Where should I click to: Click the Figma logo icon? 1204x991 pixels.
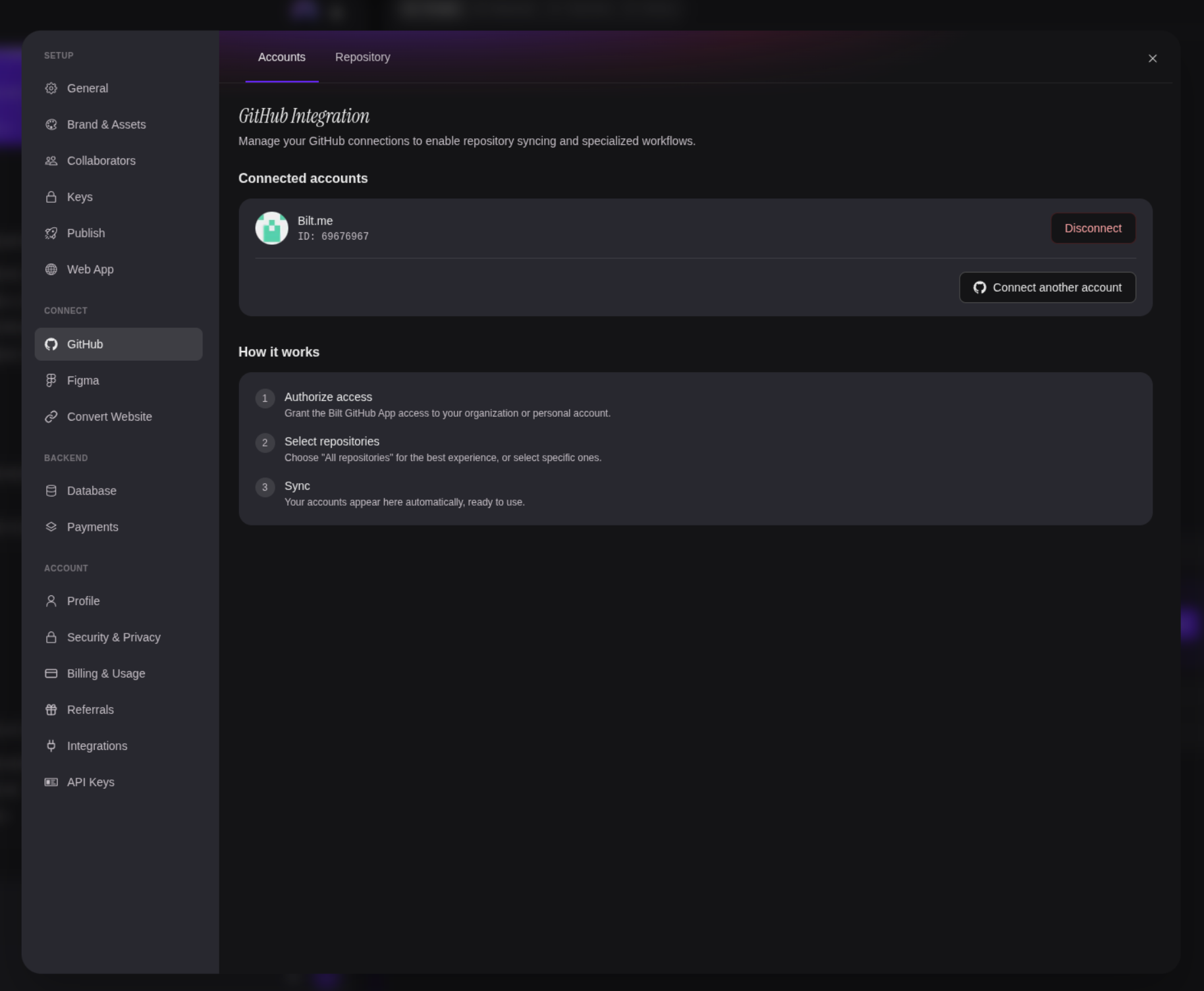(51, 381)
